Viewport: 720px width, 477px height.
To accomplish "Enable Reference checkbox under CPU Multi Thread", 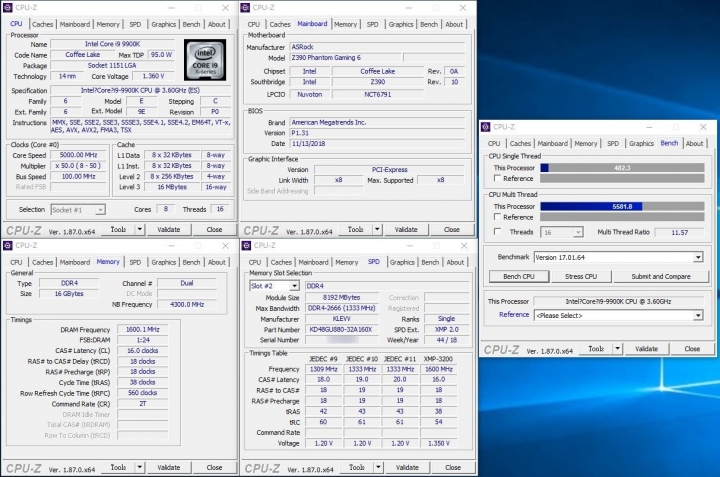I will point(497,217).
